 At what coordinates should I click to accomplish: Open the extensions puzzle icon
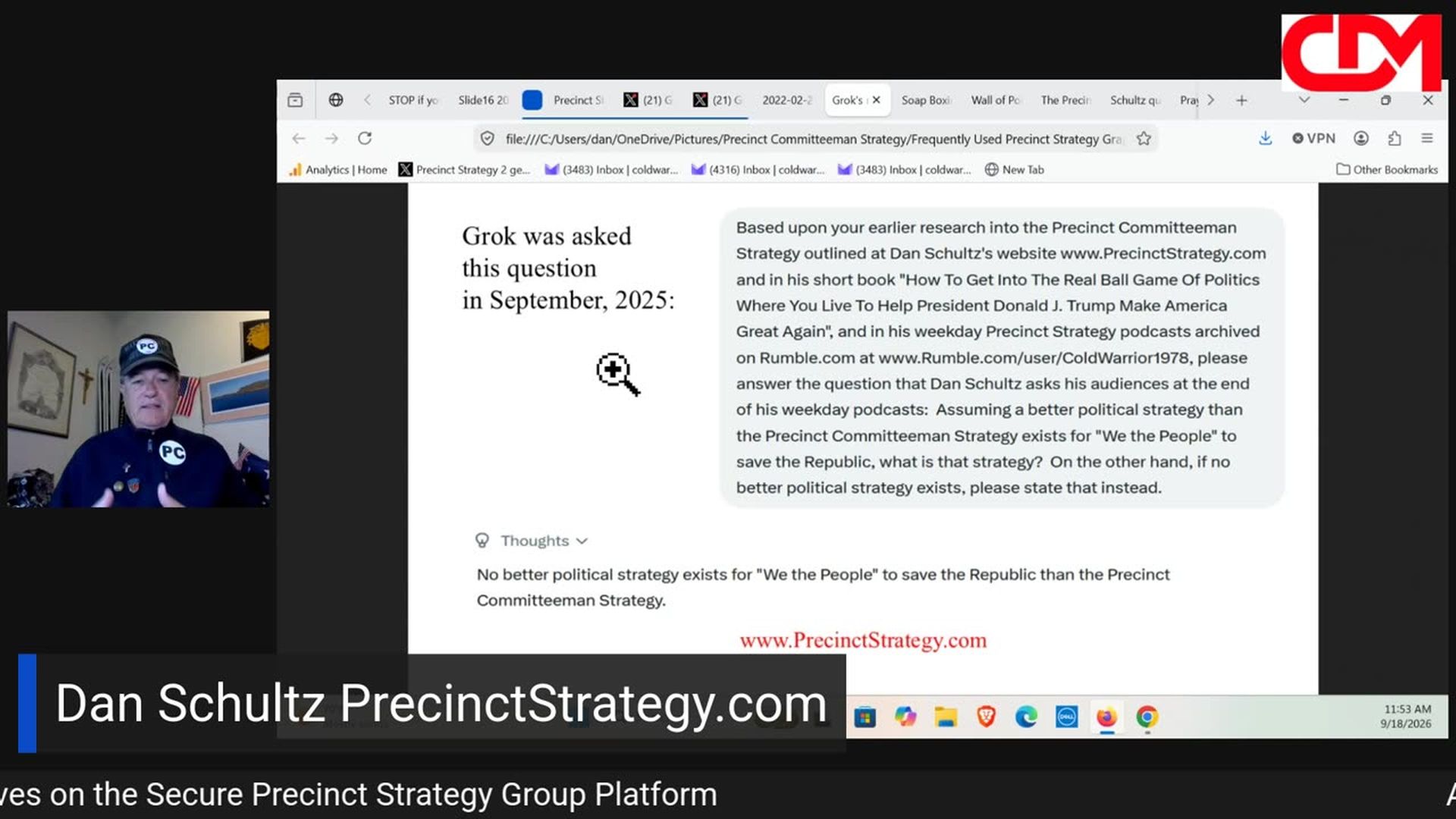1395,138
